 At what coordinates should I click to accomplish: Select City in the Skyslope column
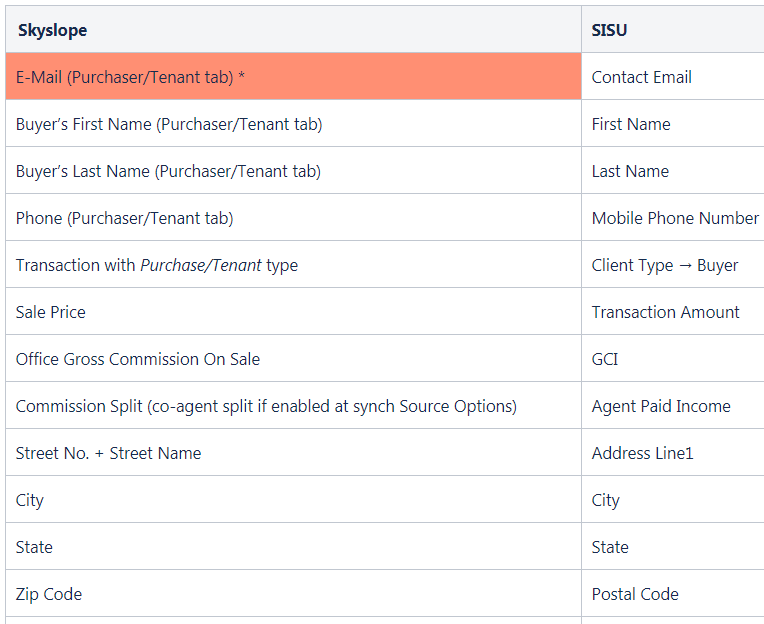293,500
